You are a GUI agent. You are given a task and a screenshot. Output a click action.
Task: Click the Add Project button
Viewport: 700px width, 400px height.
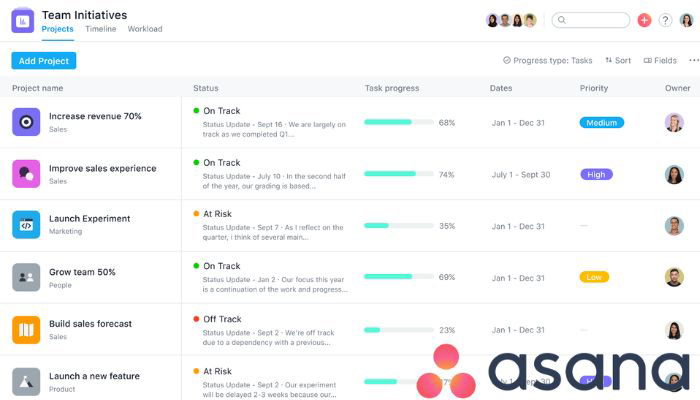point(44,61)
